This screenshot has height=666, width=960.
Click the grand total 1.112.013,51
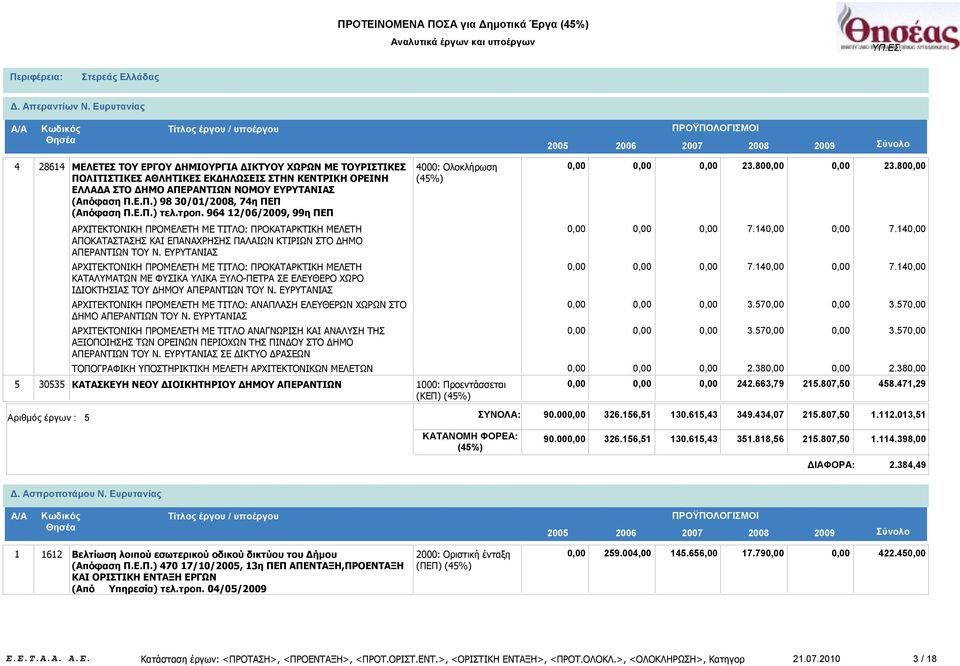[x=898, y=414]
